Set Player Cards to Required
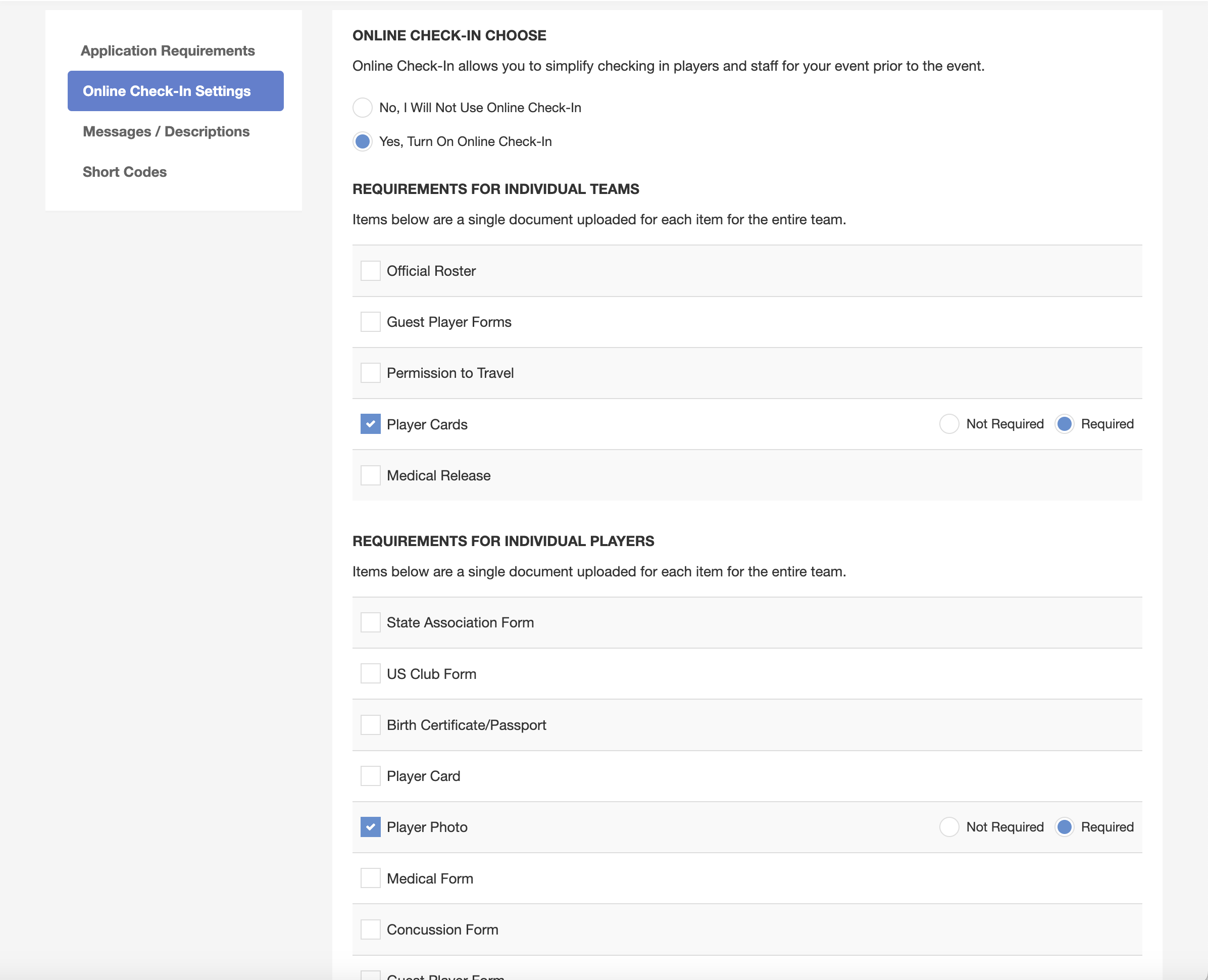This screenshot has height=980, width=1208. 1064,424
